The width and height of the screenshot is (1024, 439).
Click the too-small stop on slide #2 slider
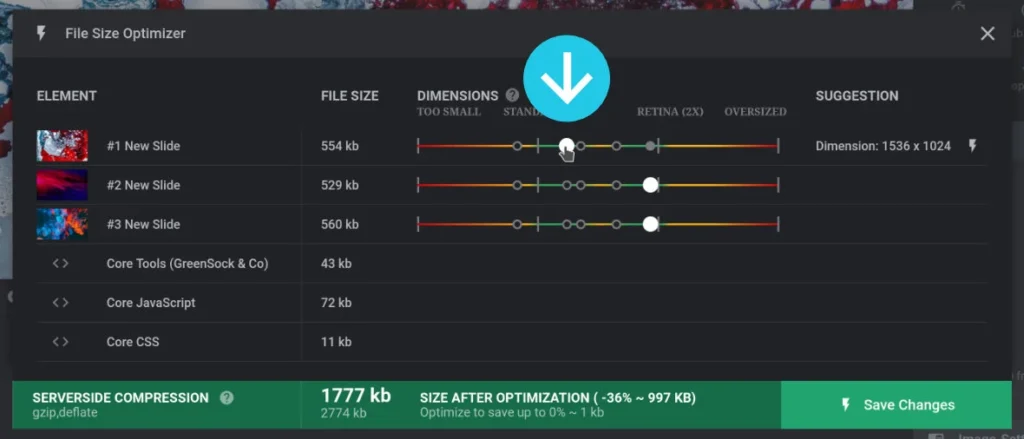(x=517, y=185)
